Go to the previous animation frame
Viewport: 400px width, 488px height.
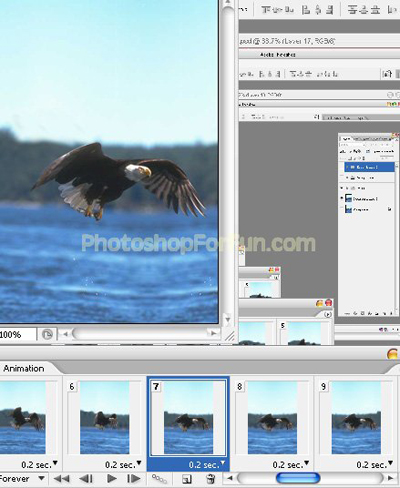[x=86, y=479]
